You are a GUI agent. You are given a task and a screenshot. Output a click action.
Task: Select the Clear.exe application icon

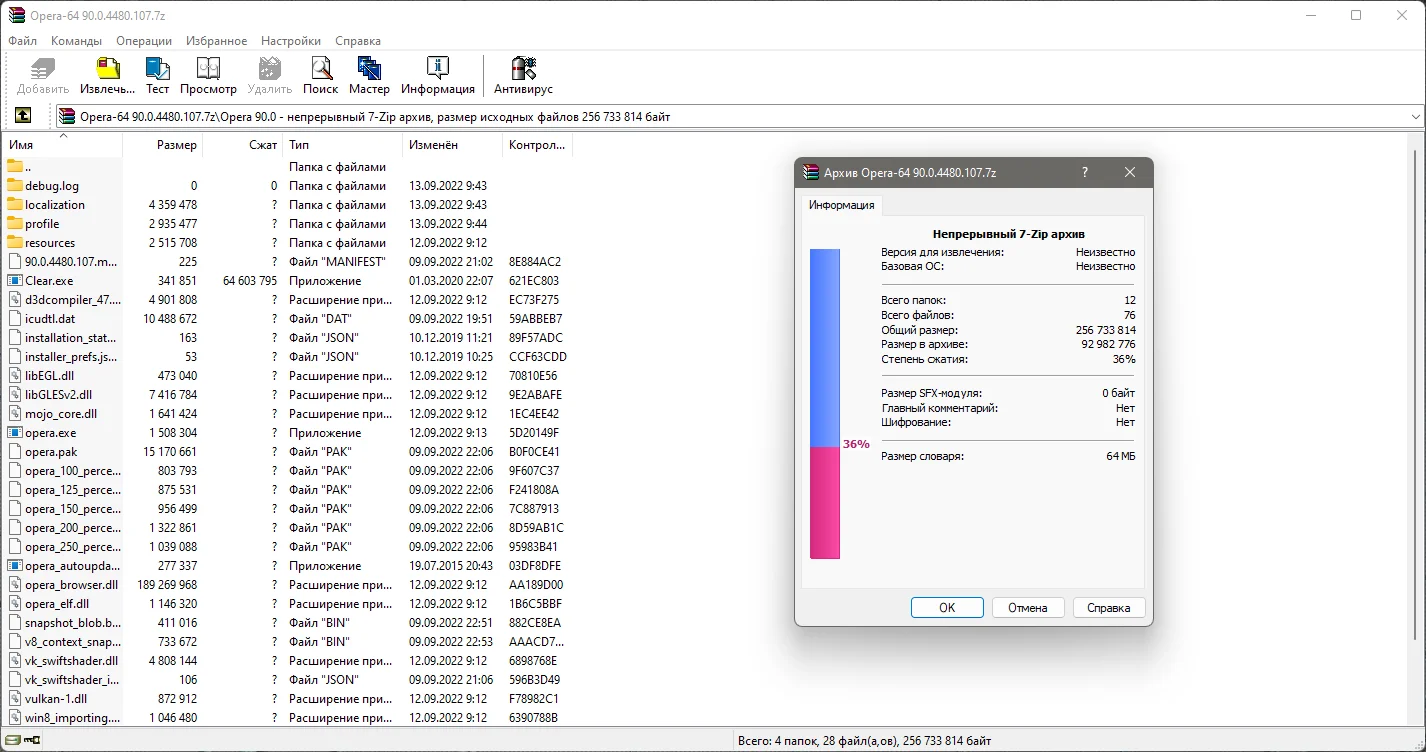[15, 280]
